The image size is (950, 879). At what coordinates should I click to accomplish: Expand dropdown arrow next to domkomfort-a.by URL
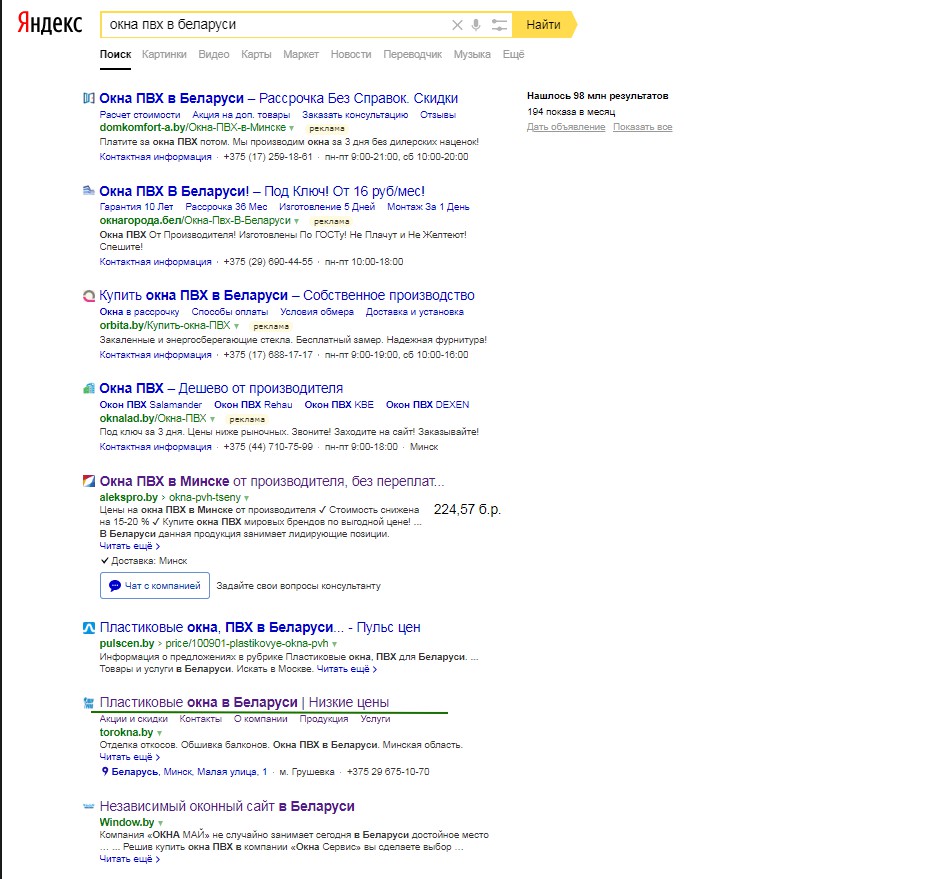(x=291, y=128)
